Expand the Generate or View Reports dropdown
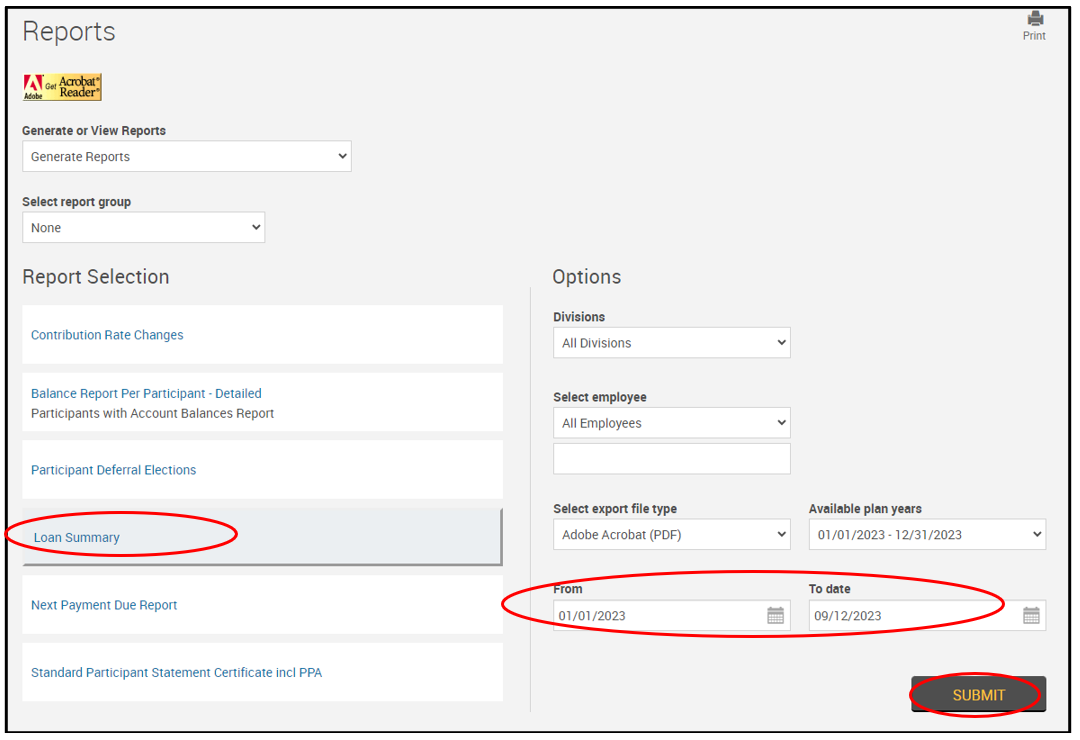The image size is (1080, 740). click(x=186, y=157)
